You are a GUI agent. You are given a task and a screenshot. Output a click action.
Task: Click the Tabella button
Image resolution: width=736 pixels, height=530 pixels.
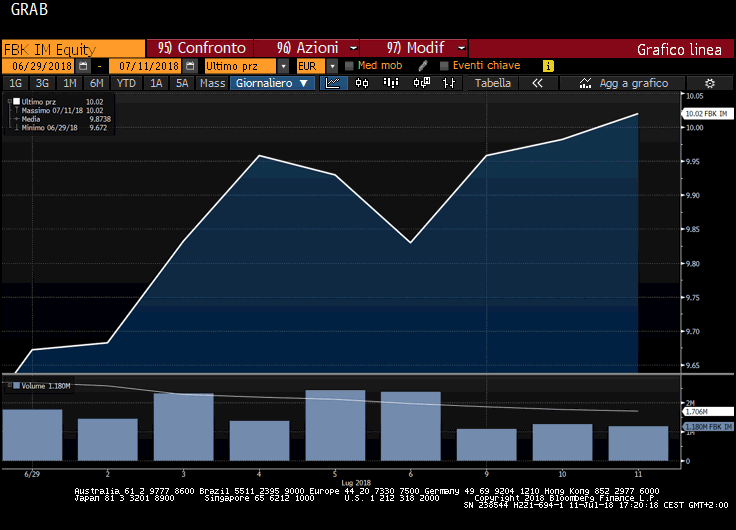coord(492,83)
